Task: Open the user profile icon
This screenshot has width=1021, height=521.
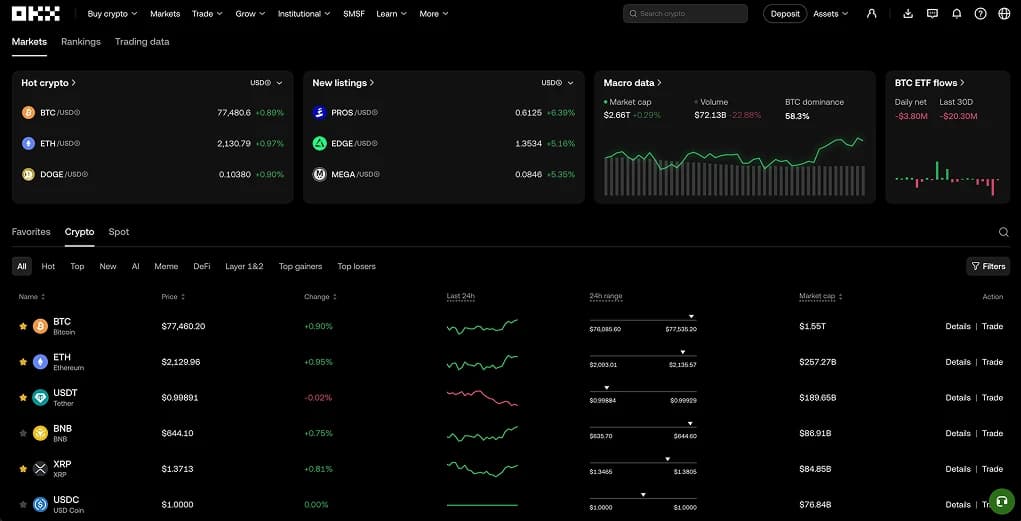Action: point(871,14)
